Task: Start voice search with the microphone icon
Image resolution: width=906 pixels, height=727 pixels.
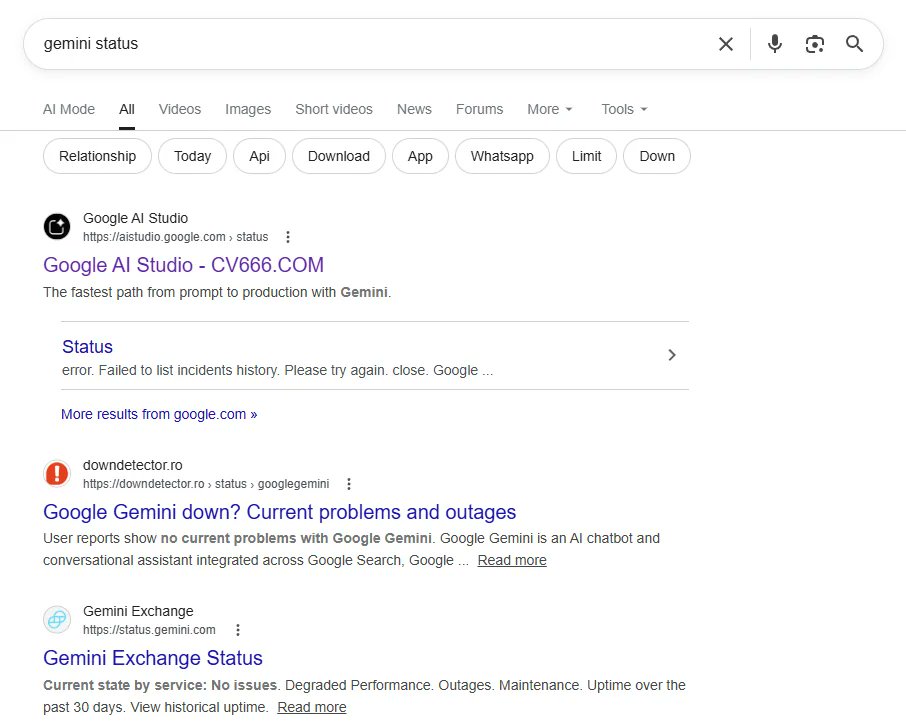Action: [x=775, y=44]
